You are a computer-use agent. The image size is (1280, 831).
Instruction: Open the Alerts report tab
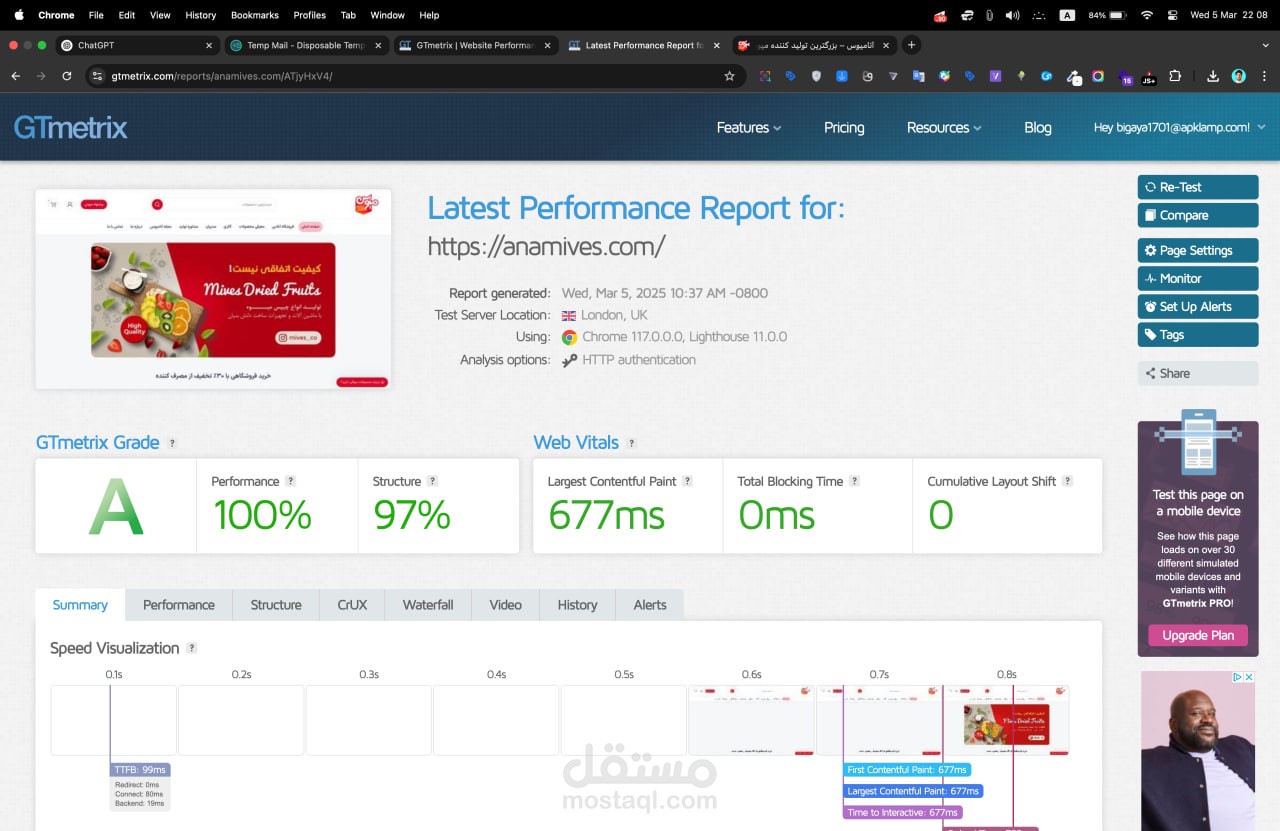(650, 605)
